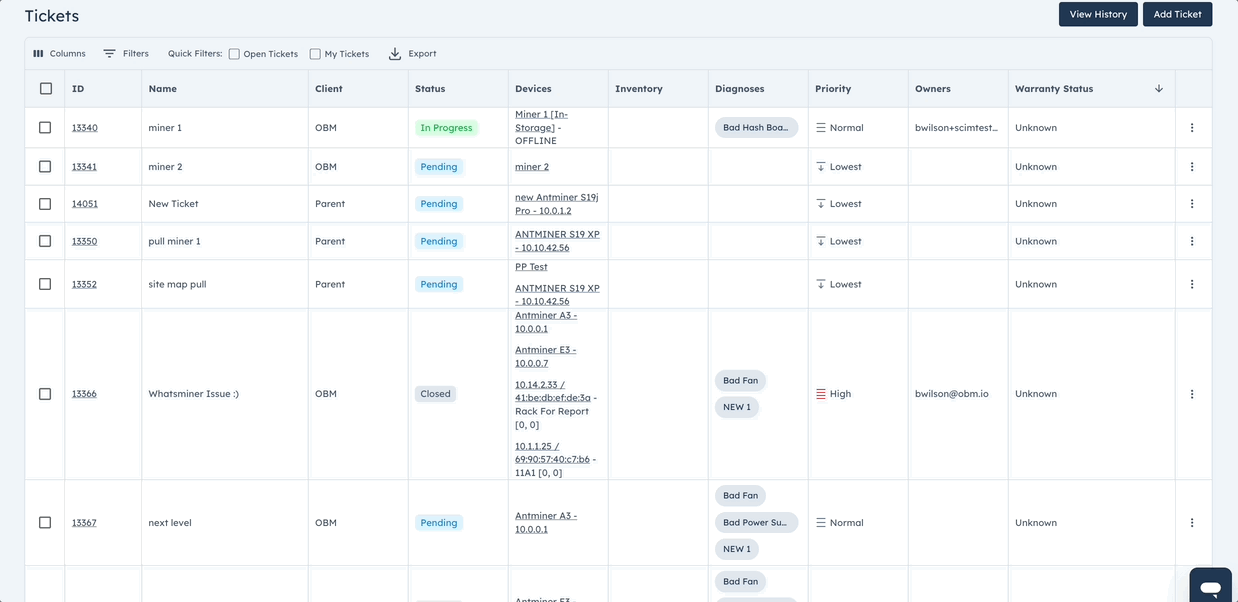Click the View History button
Viewport: 1238px width, 602px height.
pyautogui.click(x=1097, y=14)
